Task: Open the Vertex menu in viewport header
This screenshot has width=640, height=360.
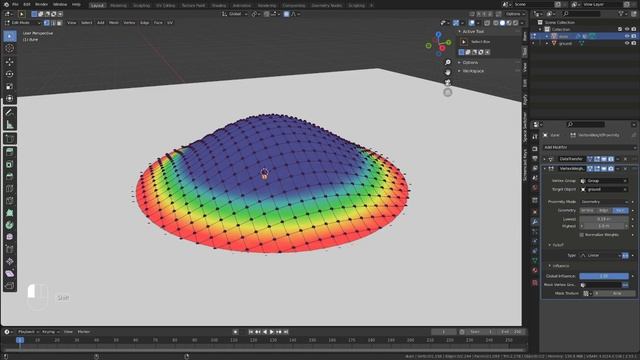Action: [129, 23]
